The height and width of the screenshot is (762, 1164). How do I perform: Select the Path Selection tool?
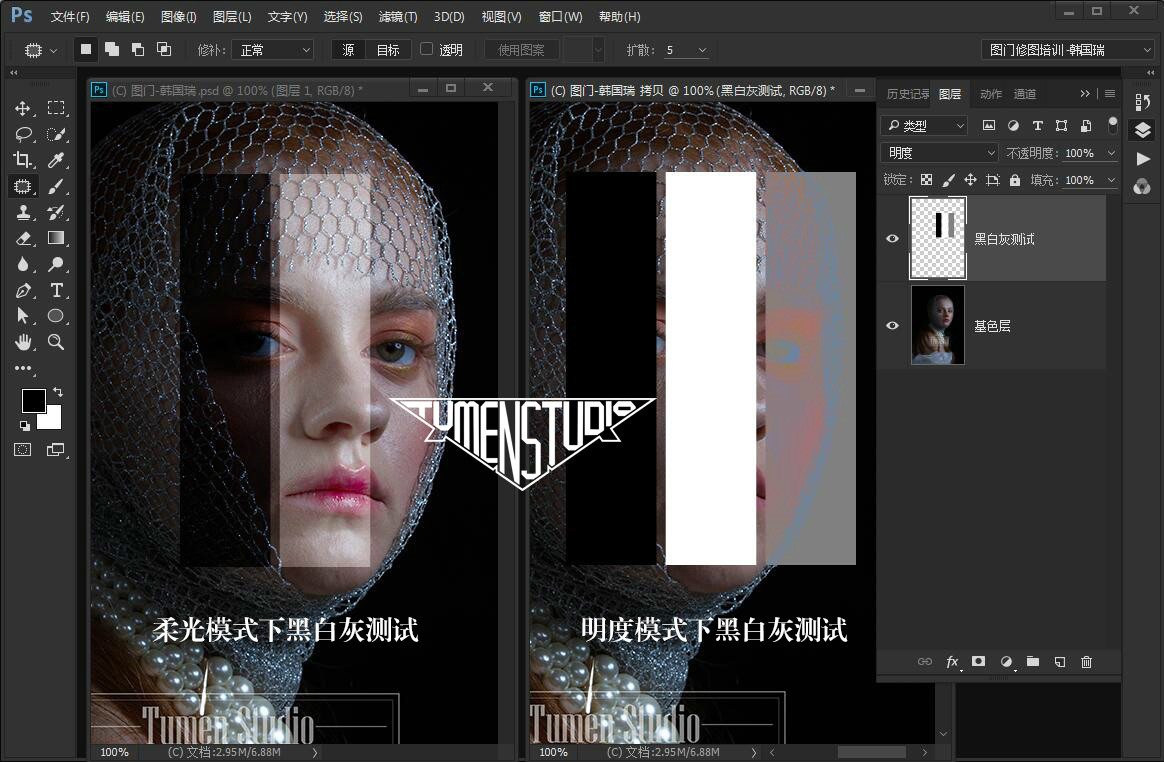click(x=22, y=316)
